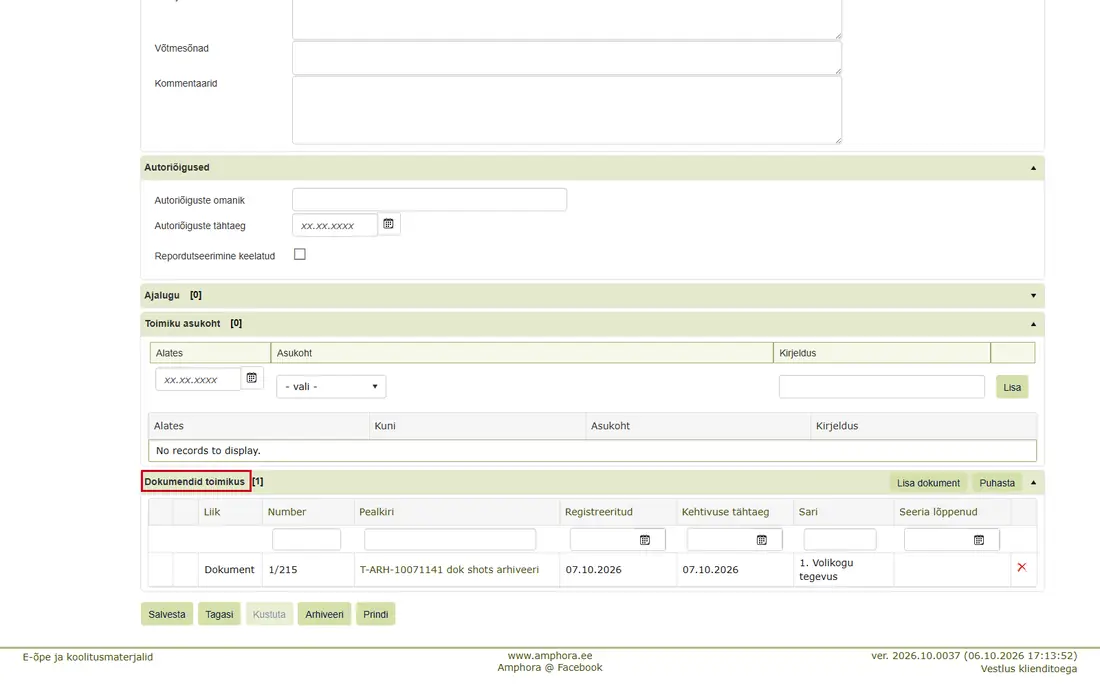Print using the Prindi button

pos(375,614)
